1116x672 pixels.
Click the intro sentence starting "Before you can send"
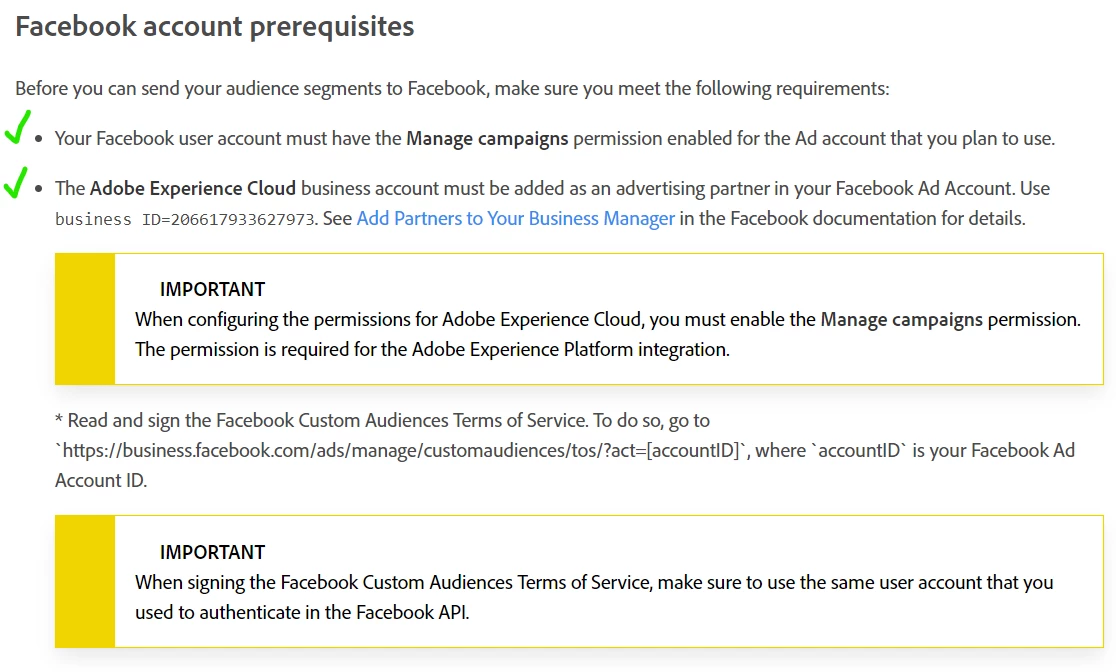pos(451,88)
